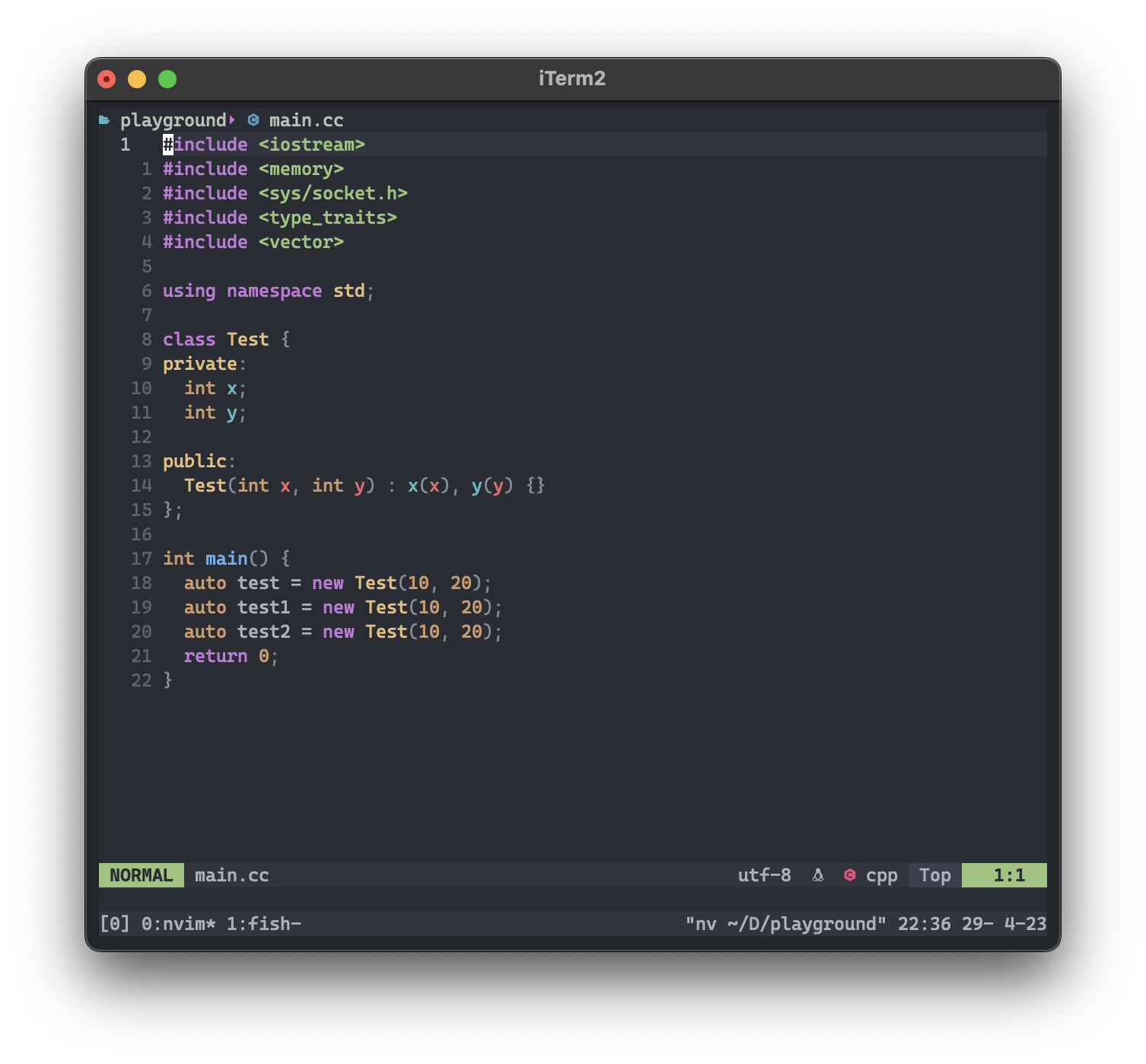Click the using namespace std line
The height and width of the screenshot is (1064, 1146).
(269, 291)
